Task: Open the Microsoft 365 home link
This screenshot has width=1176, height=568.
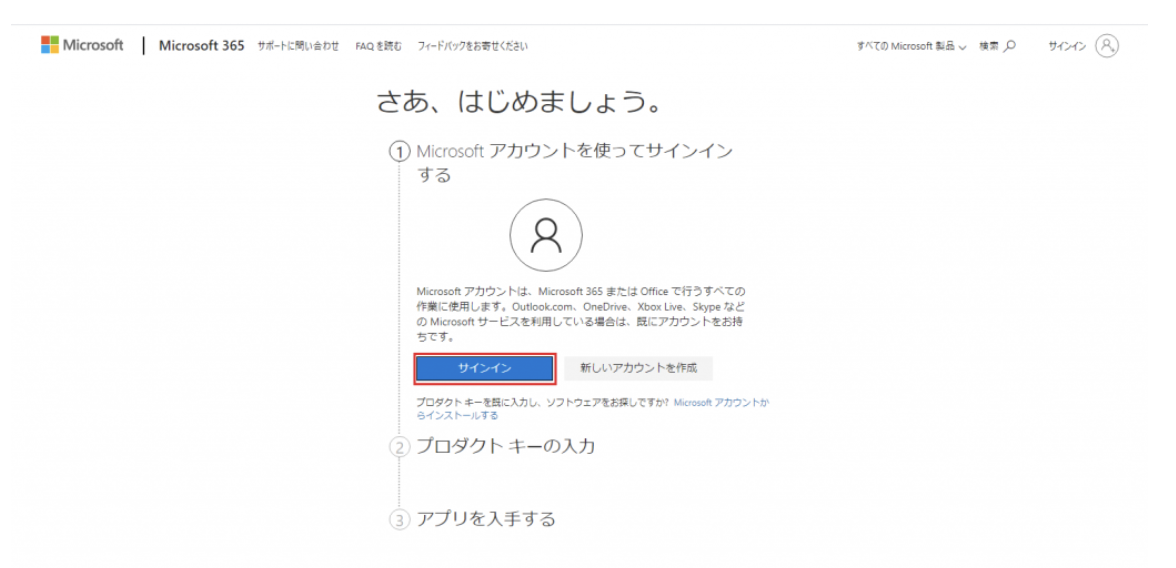Action: point(202,45)
